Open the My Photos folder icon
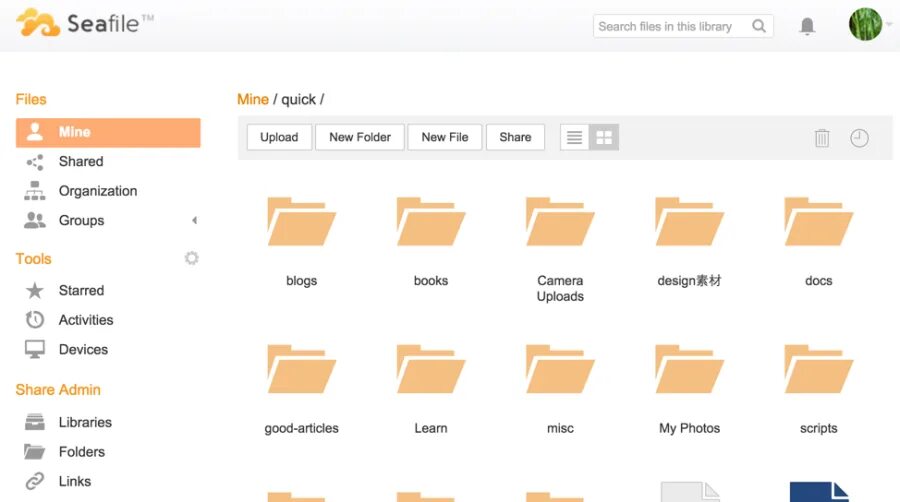The height and width of the screenshot is (502, 900). pyautogui.click(x=689, y=369)
